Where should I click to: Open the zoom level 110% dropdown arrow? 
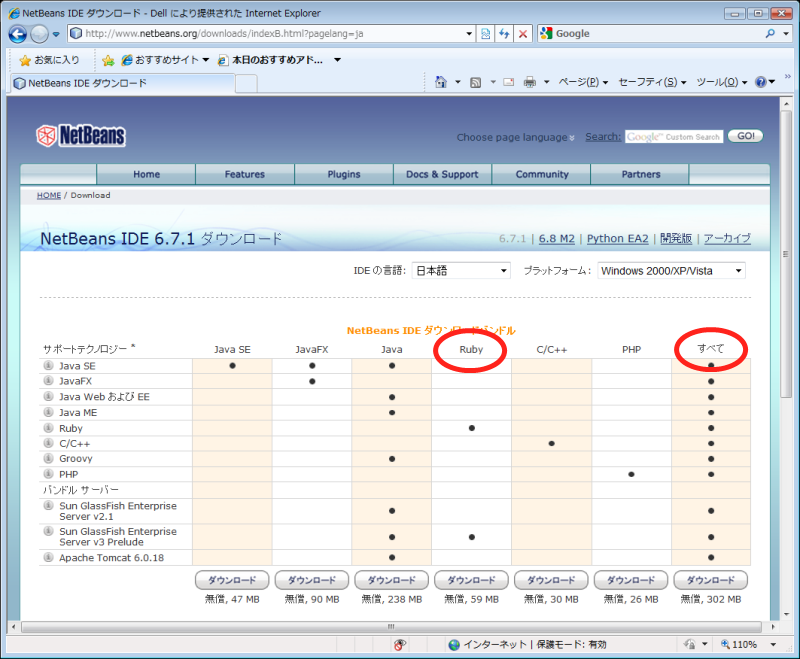[773, 645]
